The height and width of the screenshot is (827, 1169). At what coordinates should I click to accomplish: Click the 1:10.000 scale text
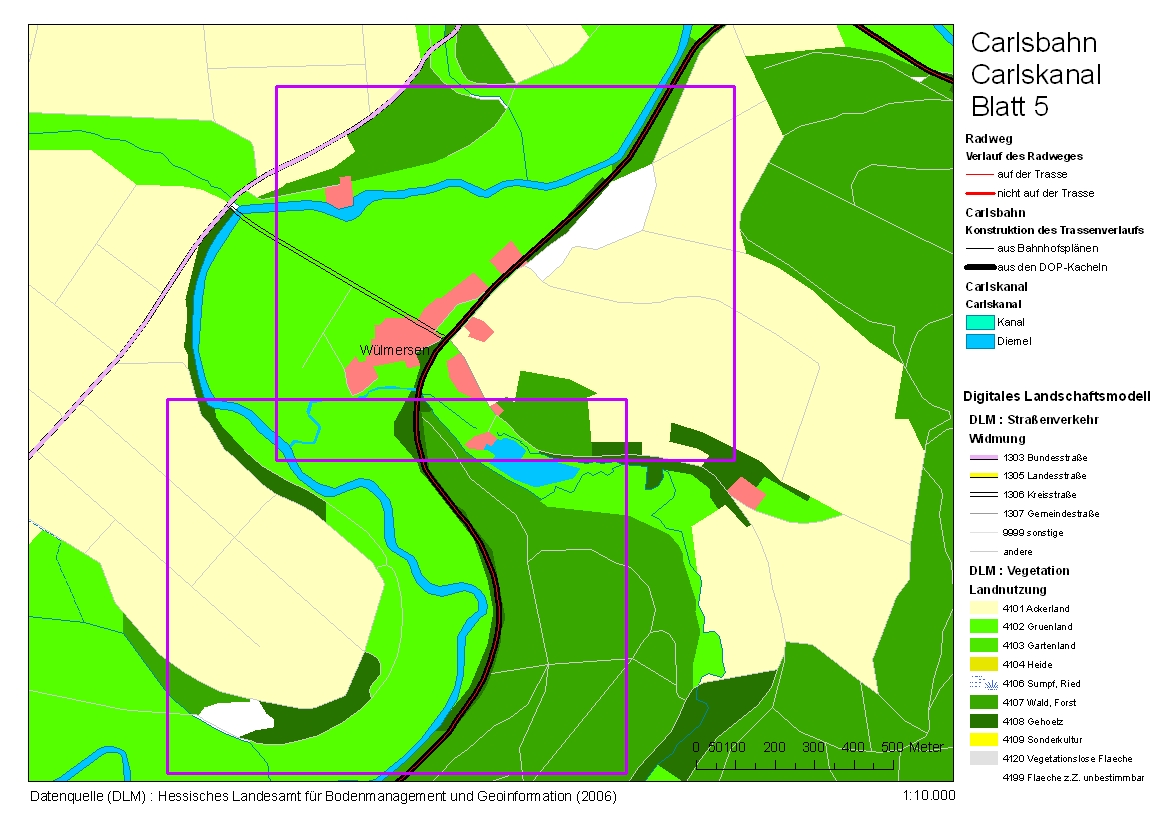(928, 796)
